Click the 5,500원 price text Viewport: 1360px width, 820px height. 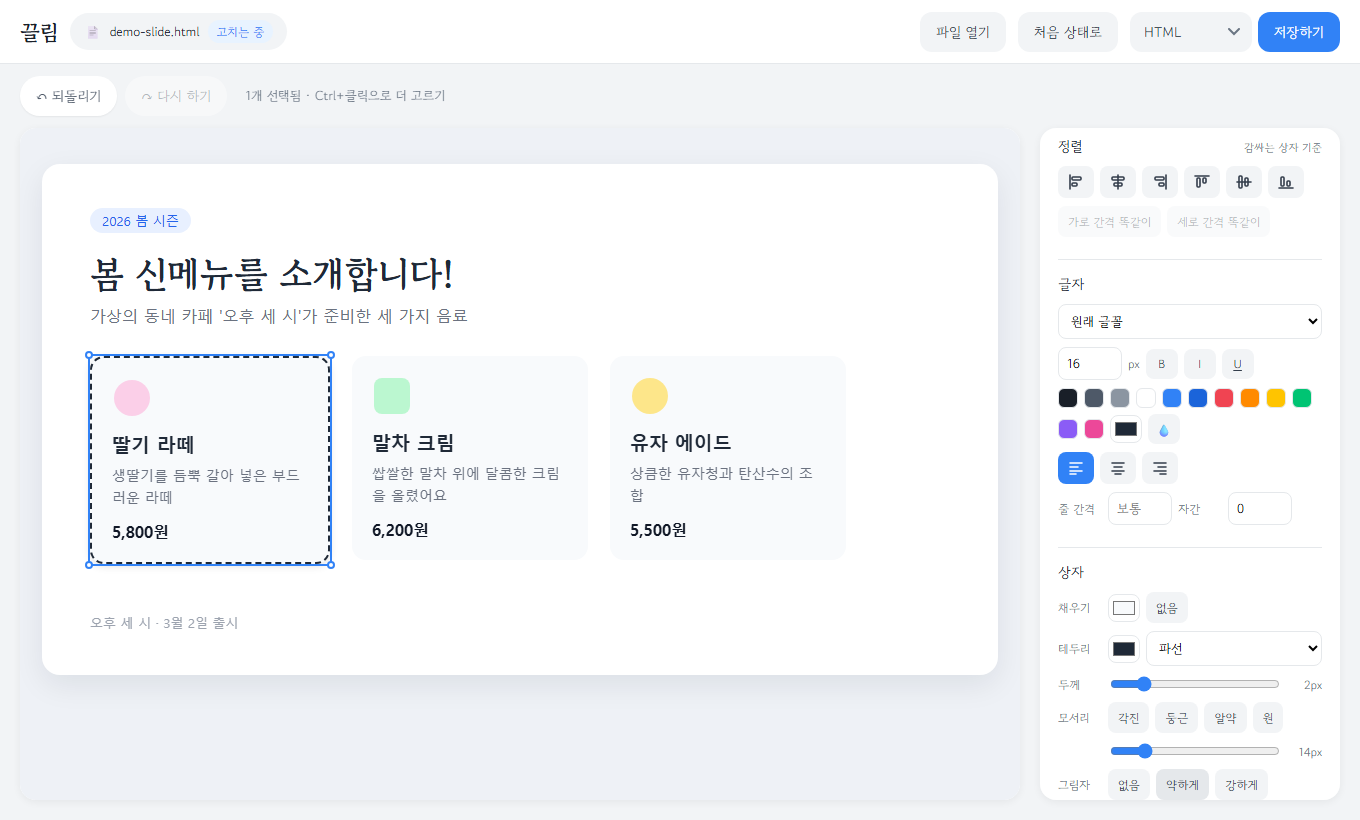pos(658,530)
